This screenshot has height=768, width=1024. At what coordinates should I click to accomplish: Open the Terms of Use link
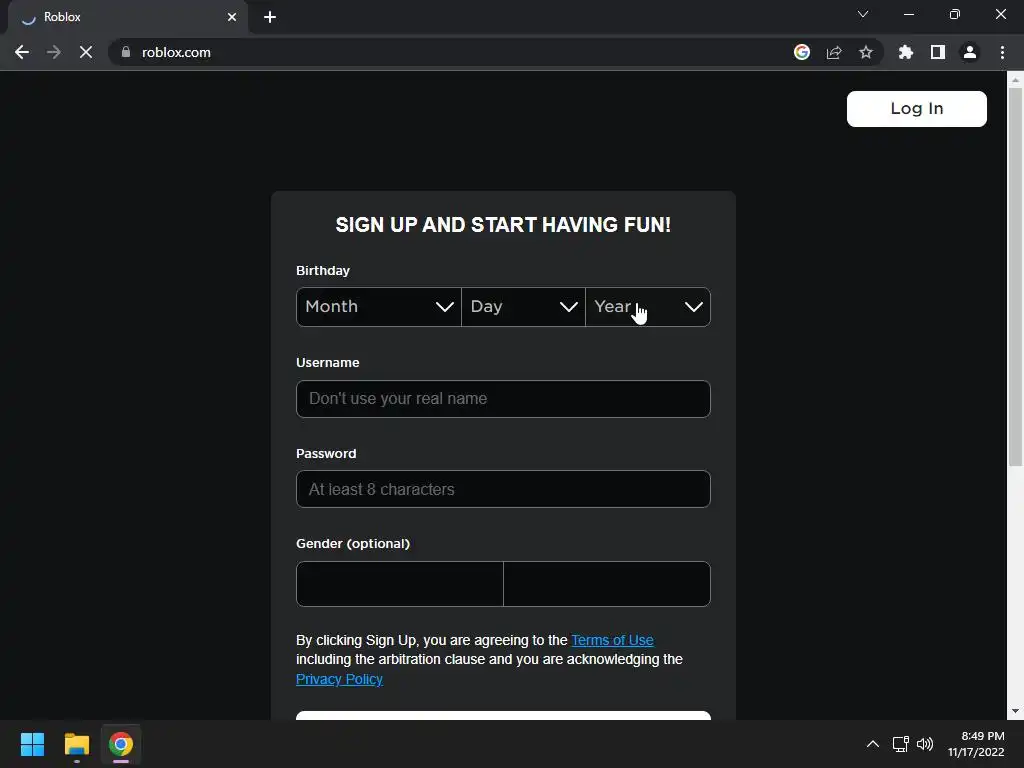(612, 640)
